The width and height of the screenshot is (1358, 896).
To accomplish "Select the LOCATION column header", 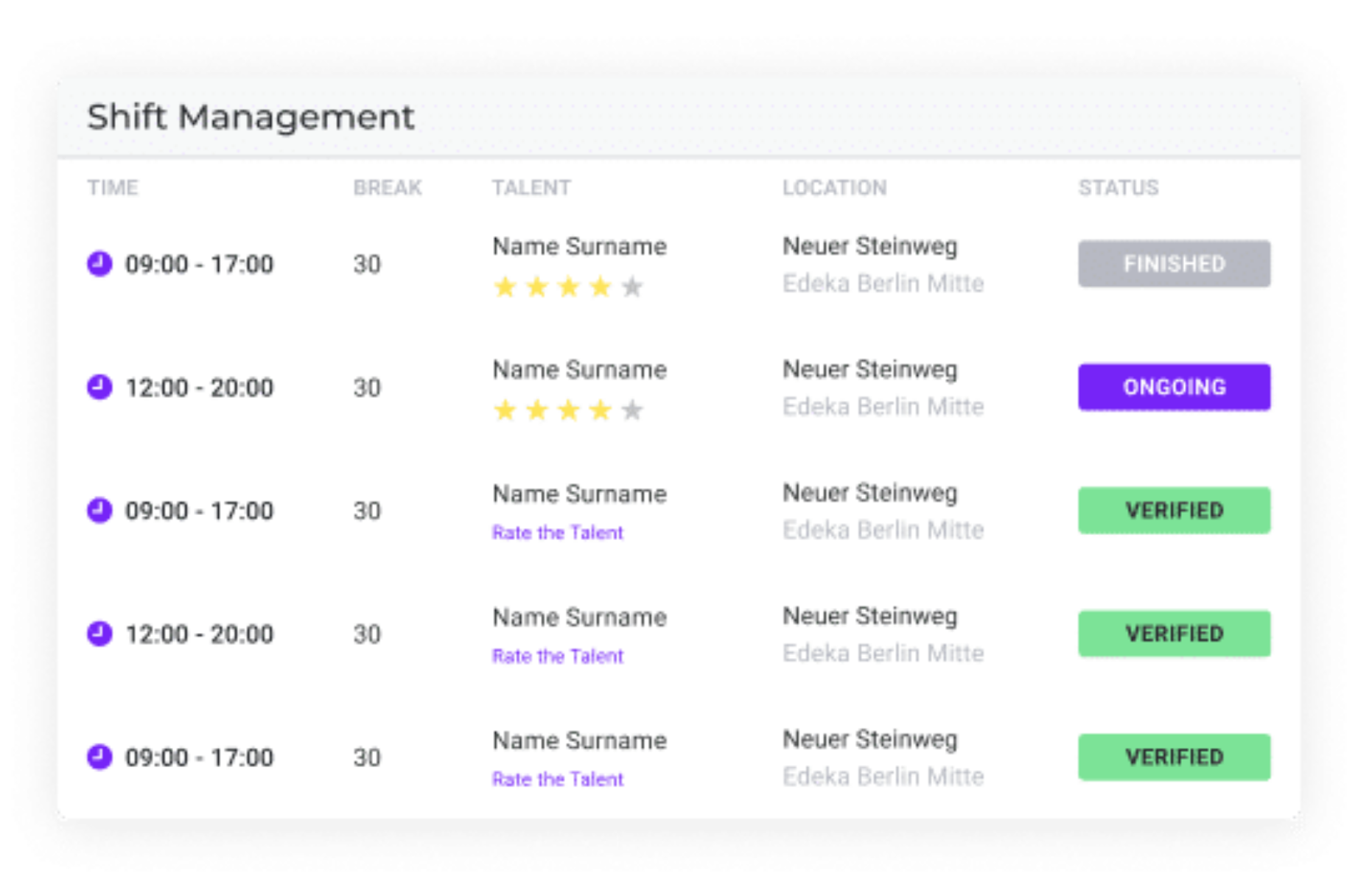I will point(835,187).
